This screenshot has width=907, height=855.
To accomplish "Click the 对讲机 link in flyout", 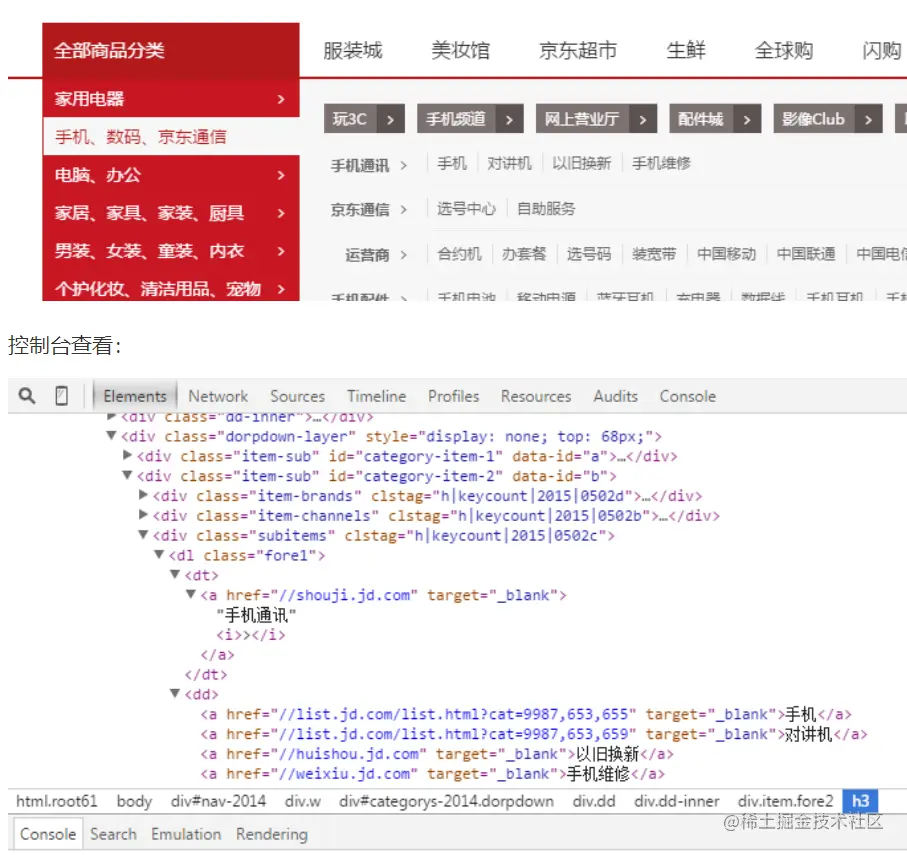I will click(x=509, y=163).
